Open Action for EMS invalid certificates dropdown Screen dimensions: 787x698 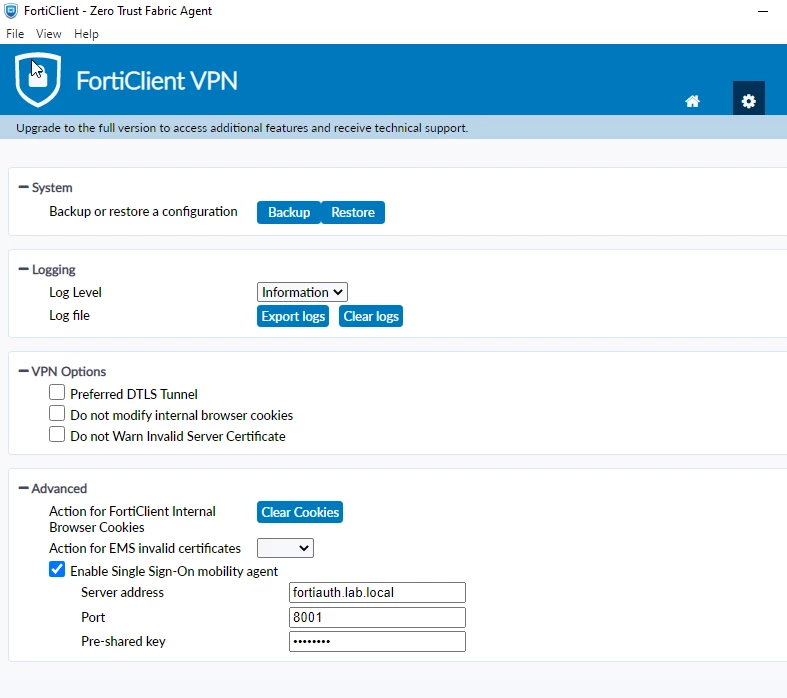pos(285,548)
